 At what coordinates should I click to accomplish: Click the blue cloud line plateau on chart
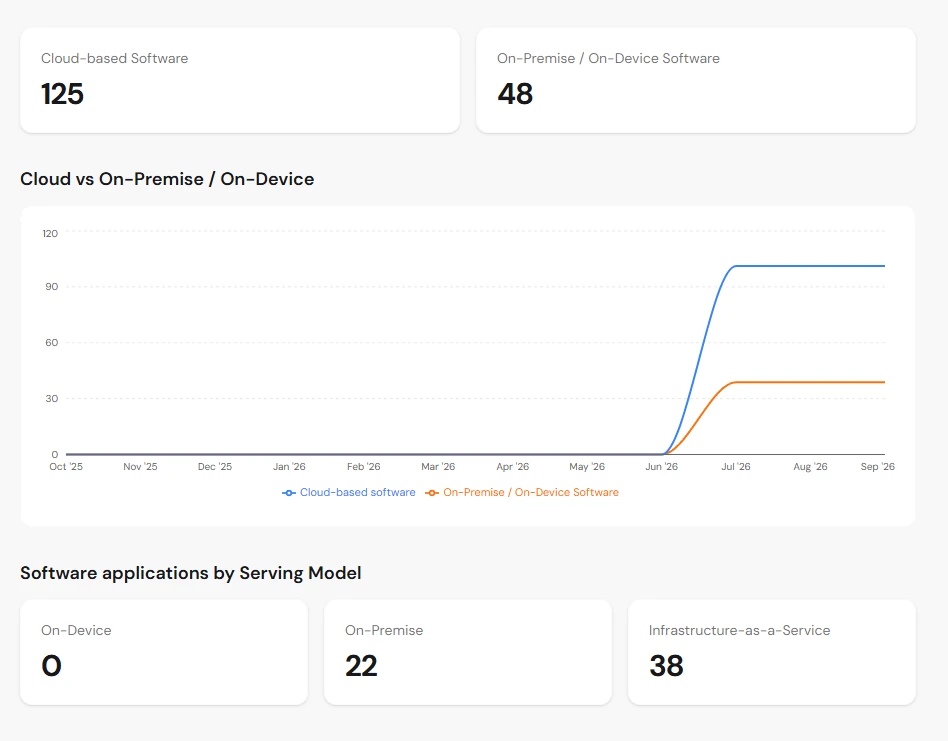(810, 266)
